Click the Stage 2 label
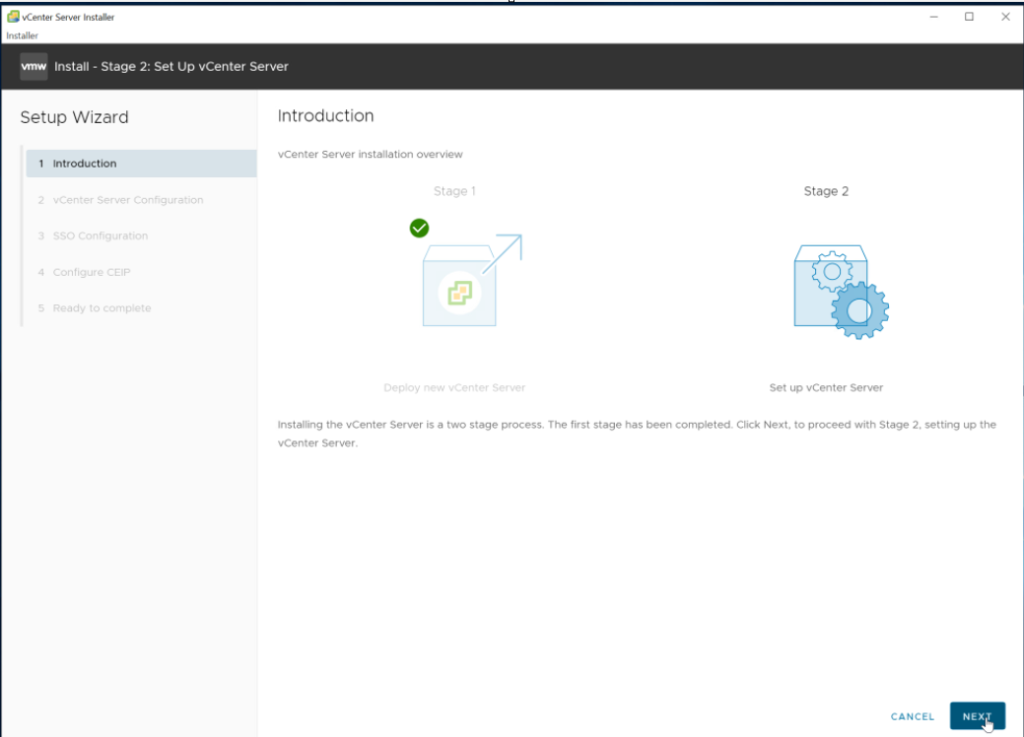Image resolution: width=1024 pixels, height=737 pixels. point(826,191)
